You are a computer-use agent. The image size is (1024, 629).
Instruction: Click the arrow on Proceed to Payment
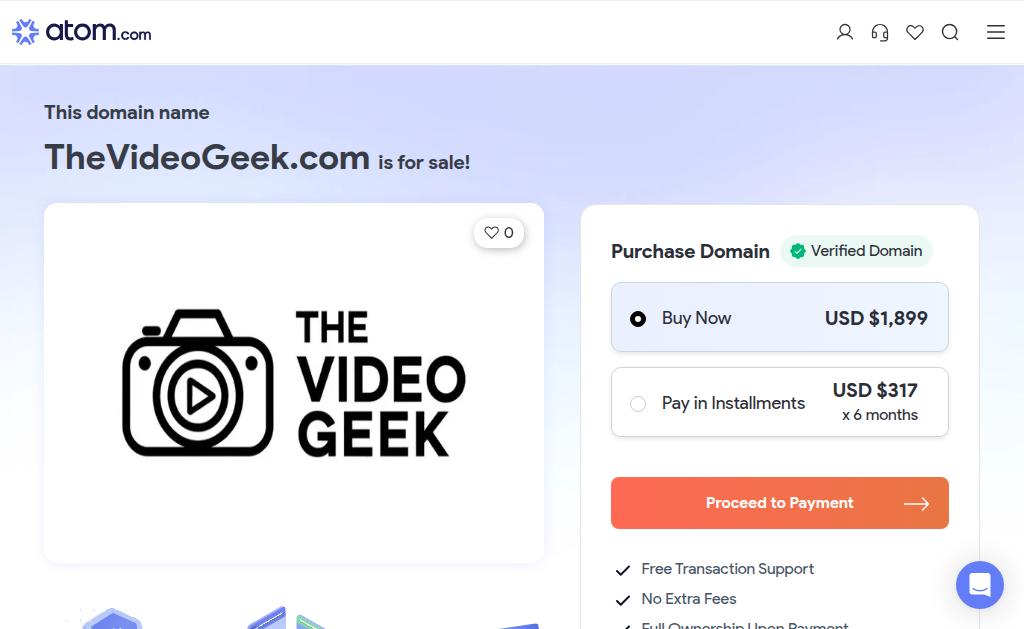coord(916,504)
